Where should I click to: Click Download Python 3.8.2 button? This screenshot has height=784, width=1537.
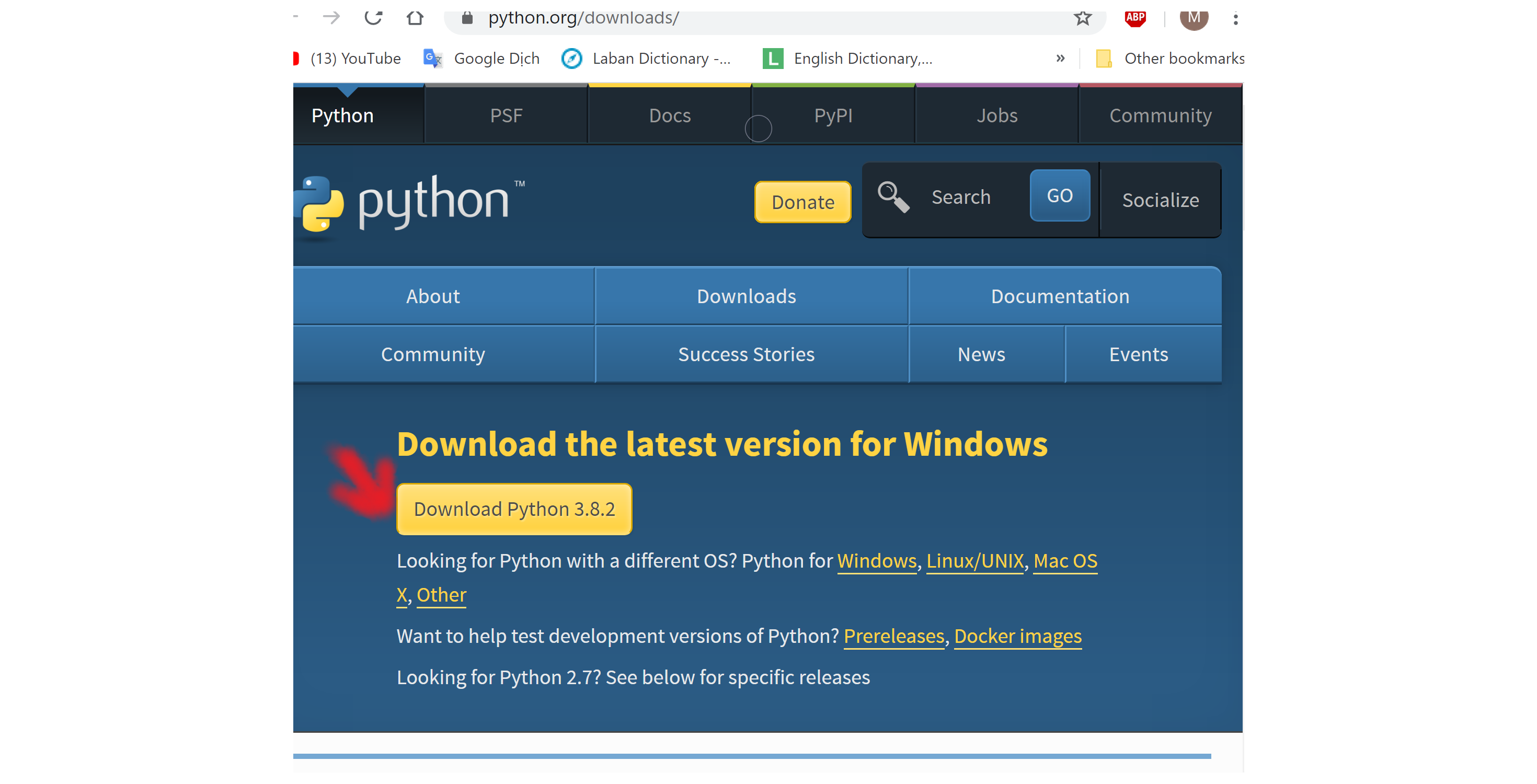click(x=514, y=509)
